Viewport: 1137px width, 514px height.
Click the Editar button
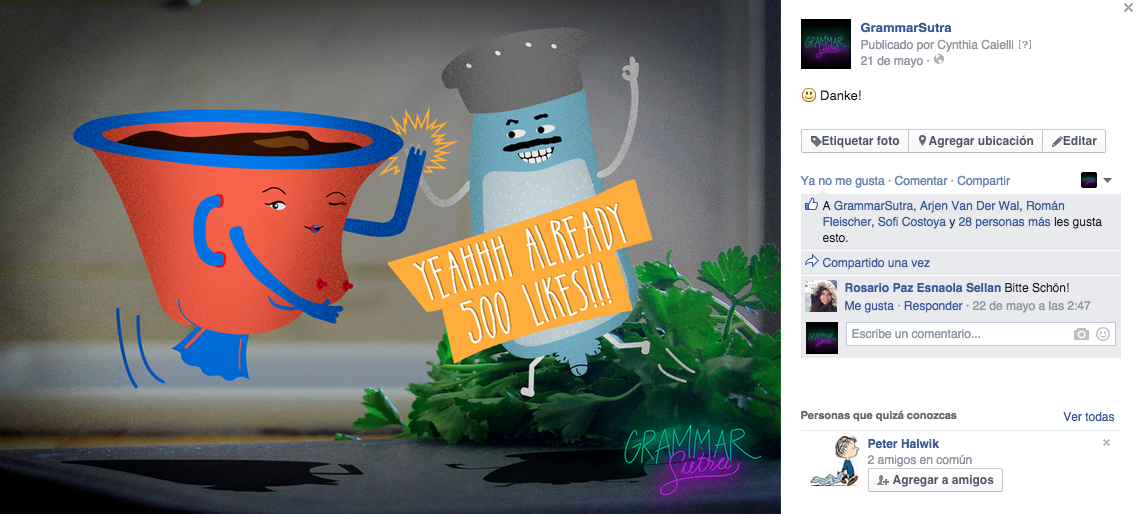1074,141
